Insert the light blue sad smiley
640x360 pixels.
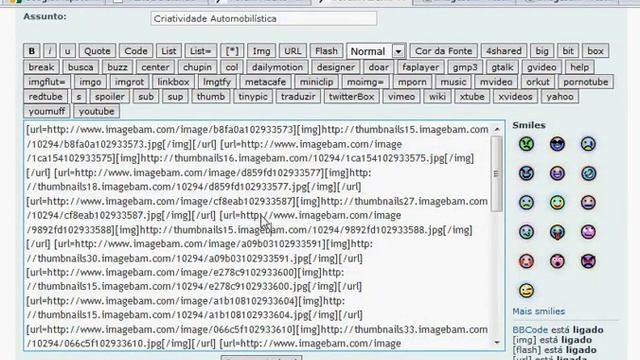pos(527,203)
